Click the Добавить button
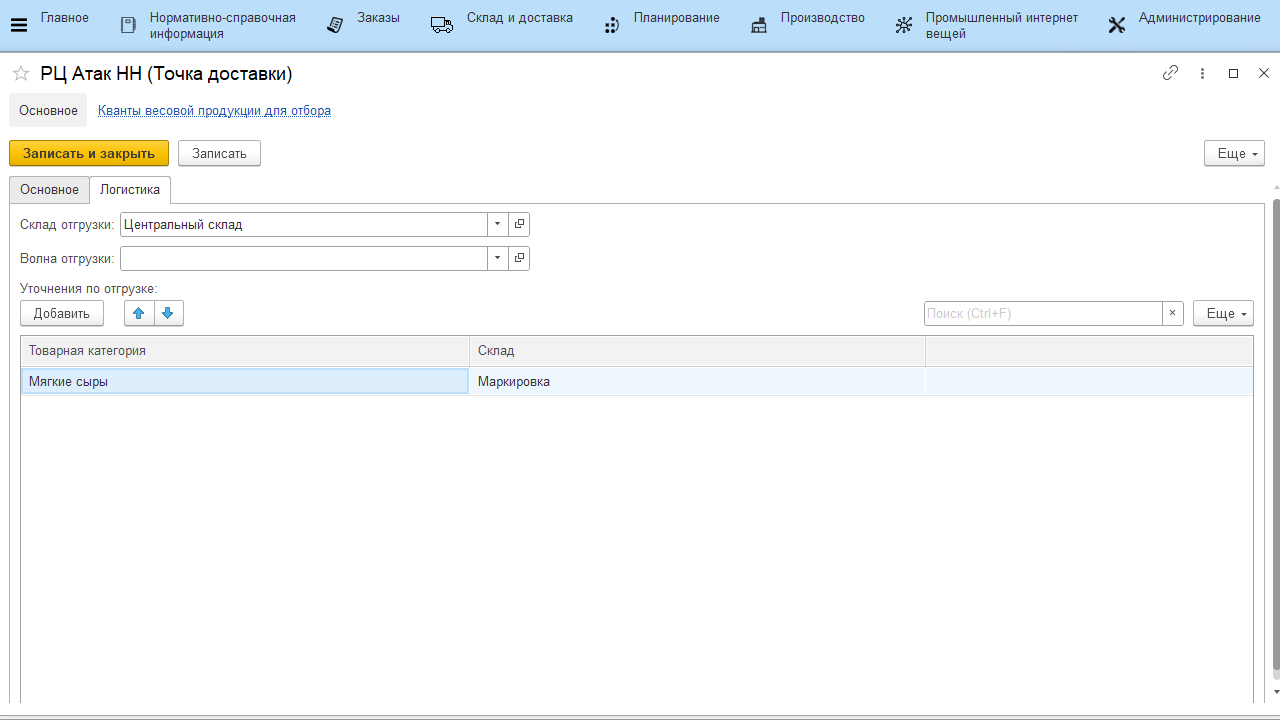This screenshot has height=720, width=1280. coord(62,313)
